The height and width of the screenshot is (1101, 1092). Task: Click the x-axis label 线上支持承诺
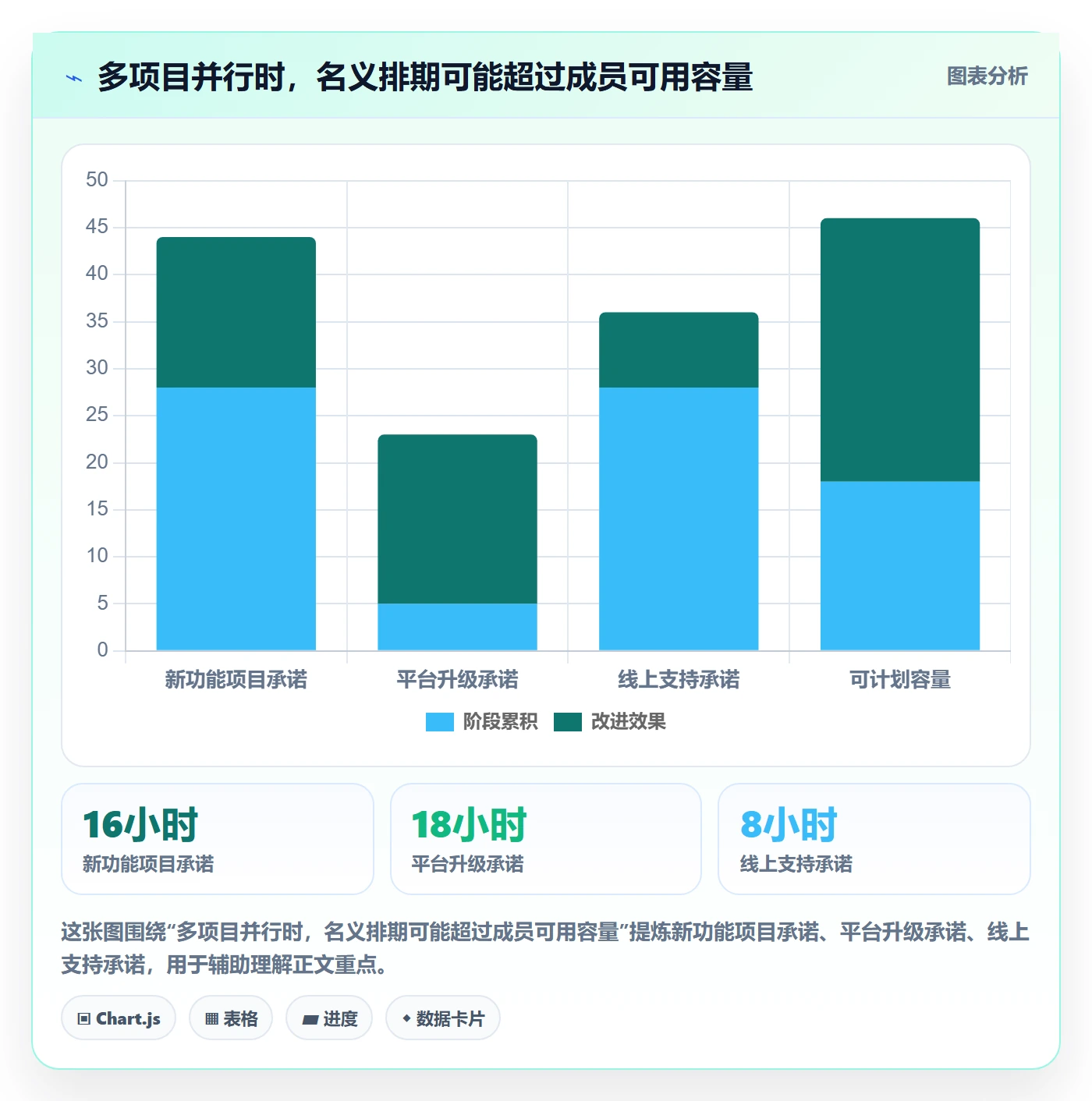[679, 680]
